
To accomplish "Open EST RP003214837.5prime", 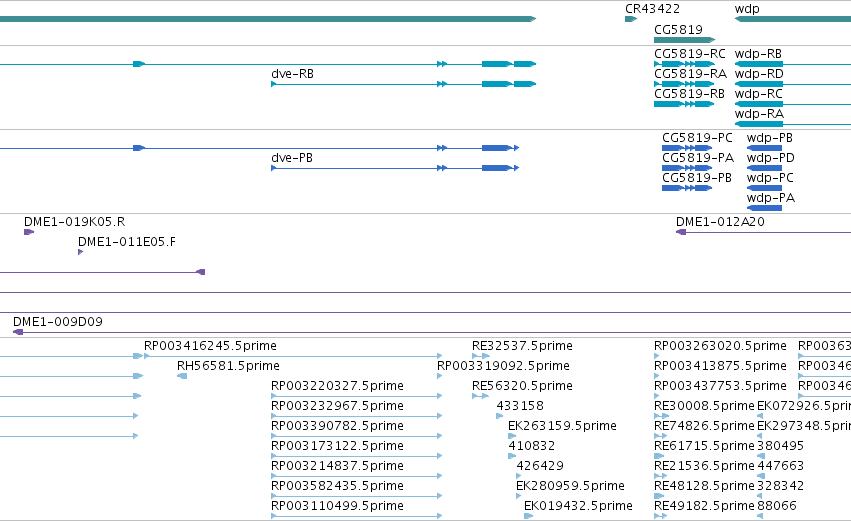I will [338, 467].
